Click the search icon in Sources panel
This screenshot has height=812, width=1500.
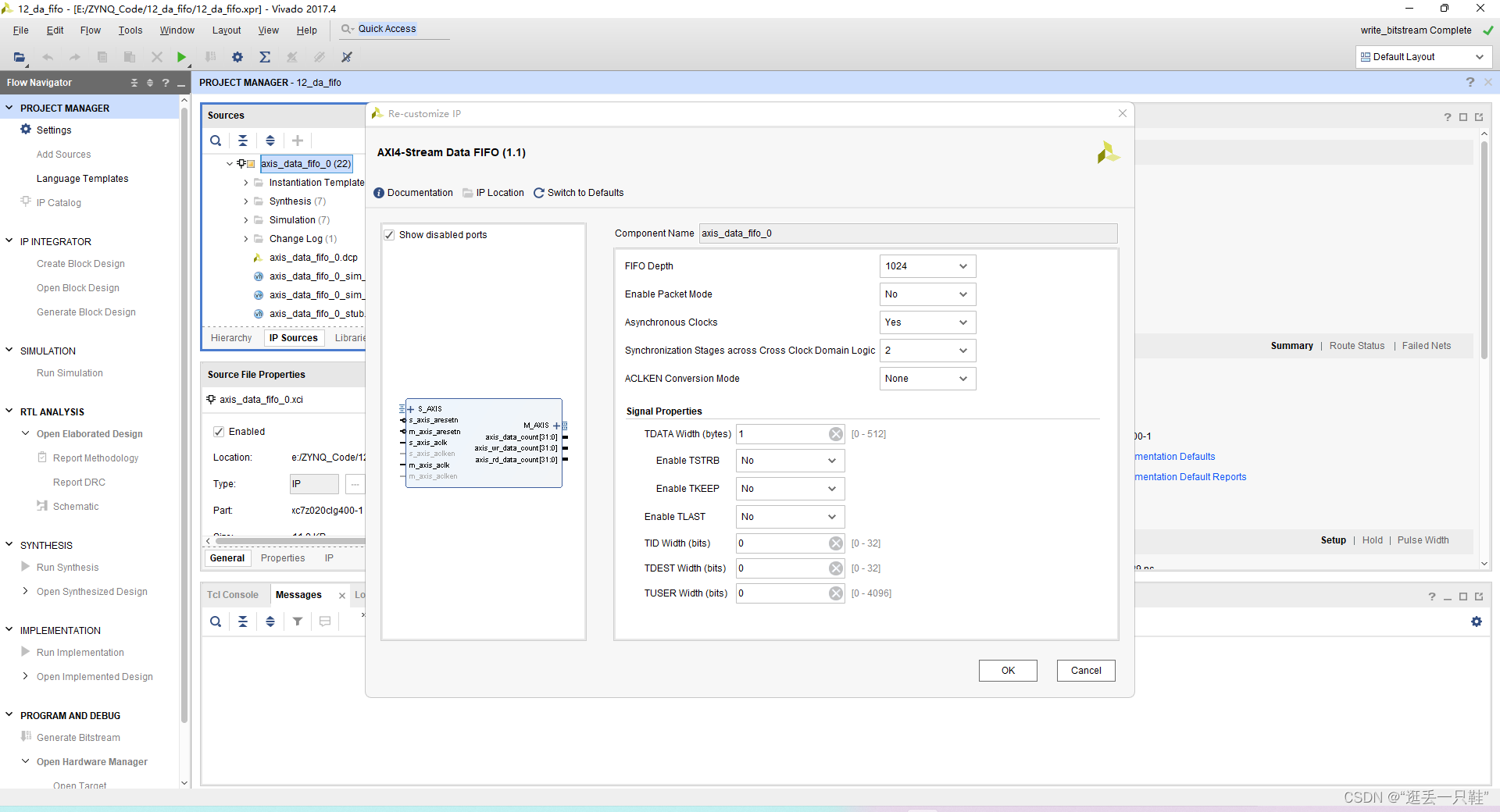216,141
